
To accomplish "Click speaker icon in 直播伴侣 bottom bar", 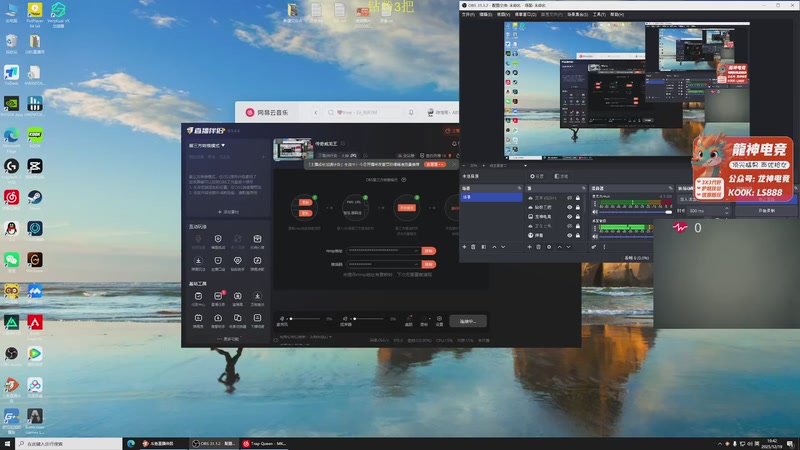I will tap(345, 319).
